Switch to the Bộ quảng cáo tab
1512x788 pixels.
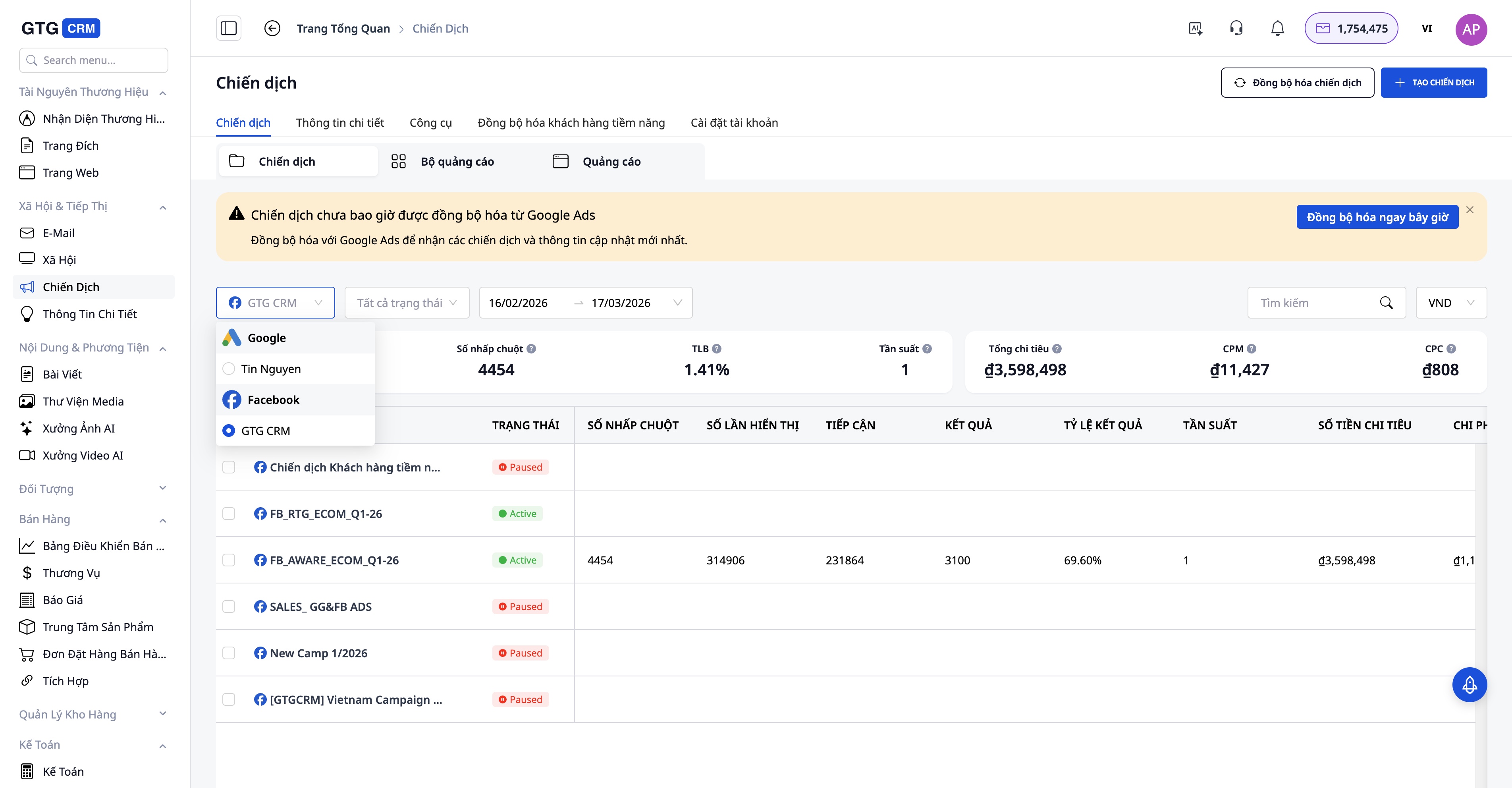click(457, 162)
